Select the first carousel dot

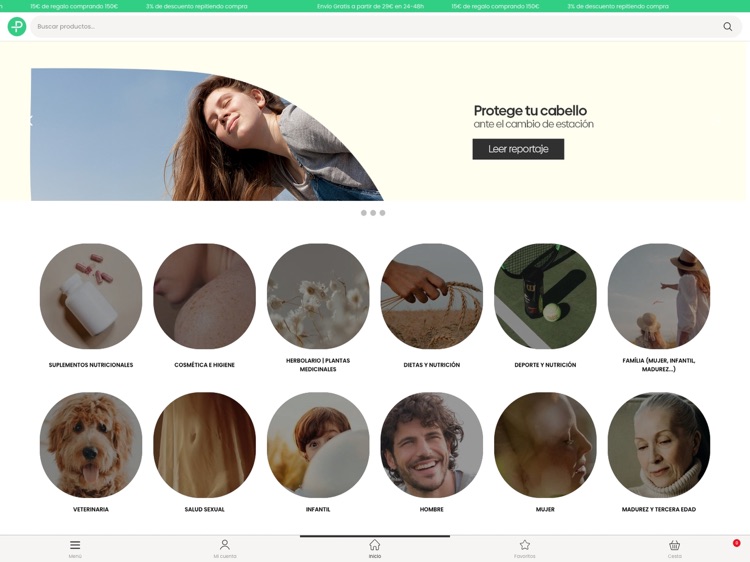[364, 213]
